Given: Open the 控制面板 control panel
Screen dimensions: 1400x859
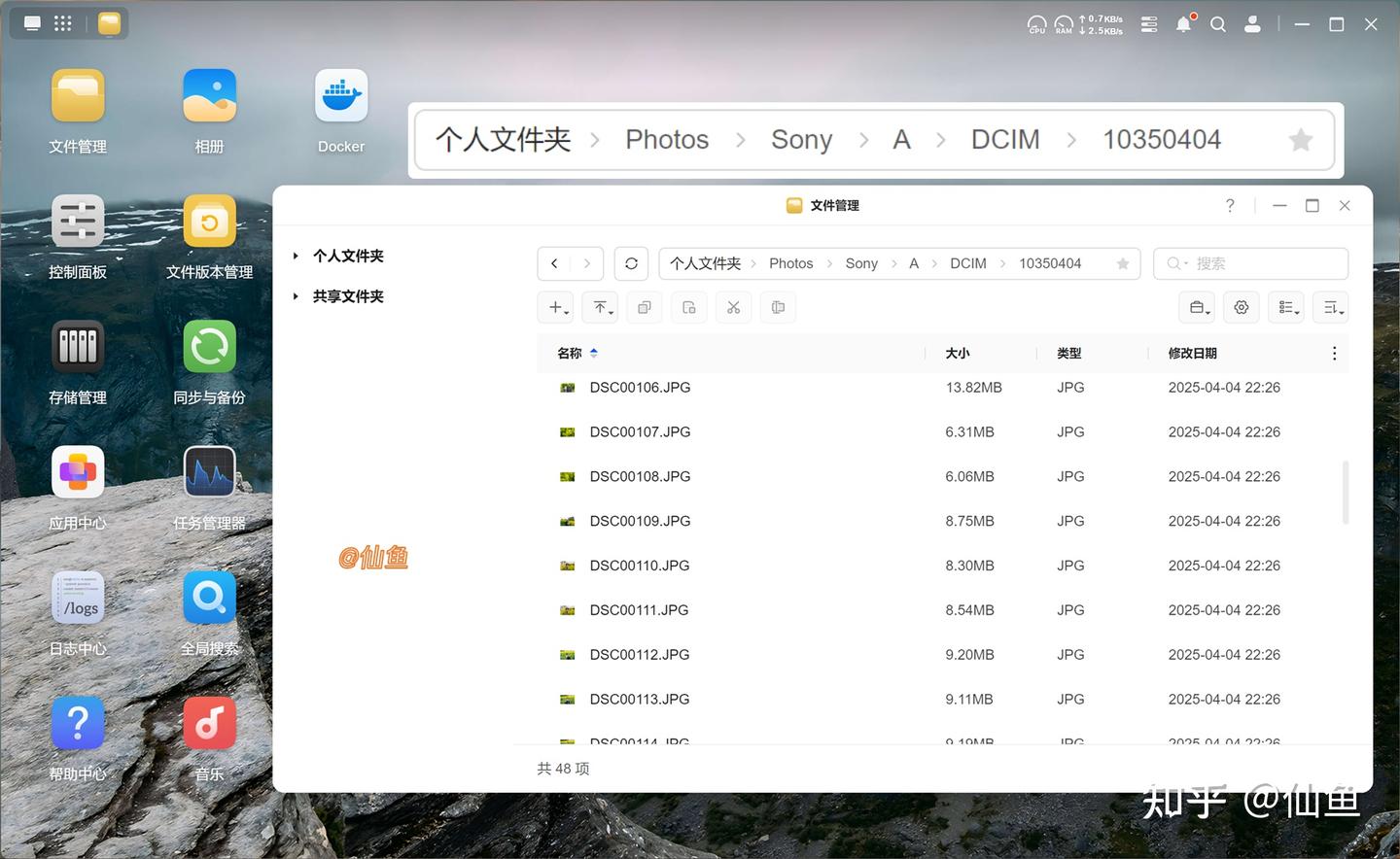Looking at the screenshot, I should tap(78, 234).
